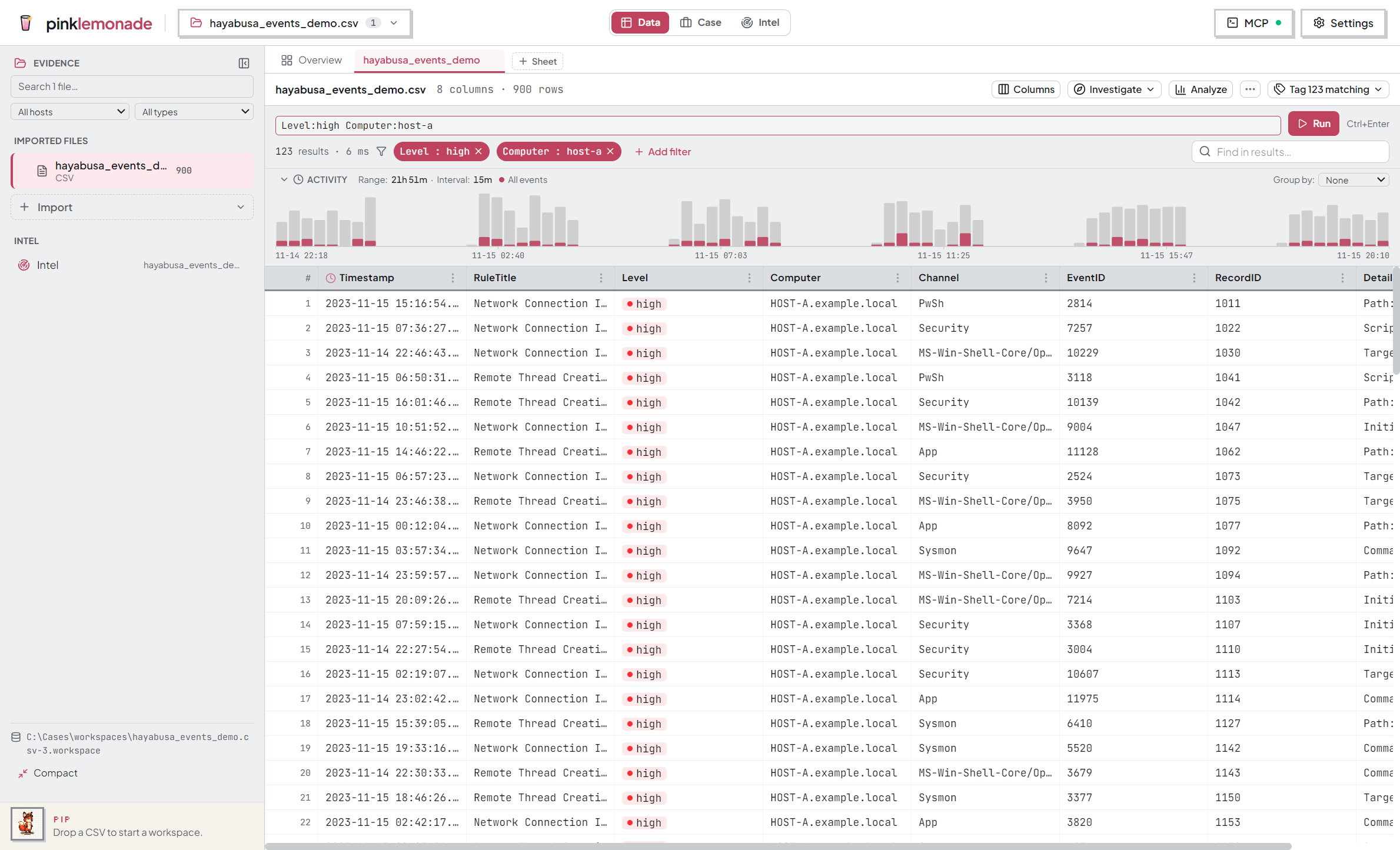Open RecordID column menu dots
Image resolution: width=1400 pixels, height=850 pixels.
click(x=1342, y=278)
